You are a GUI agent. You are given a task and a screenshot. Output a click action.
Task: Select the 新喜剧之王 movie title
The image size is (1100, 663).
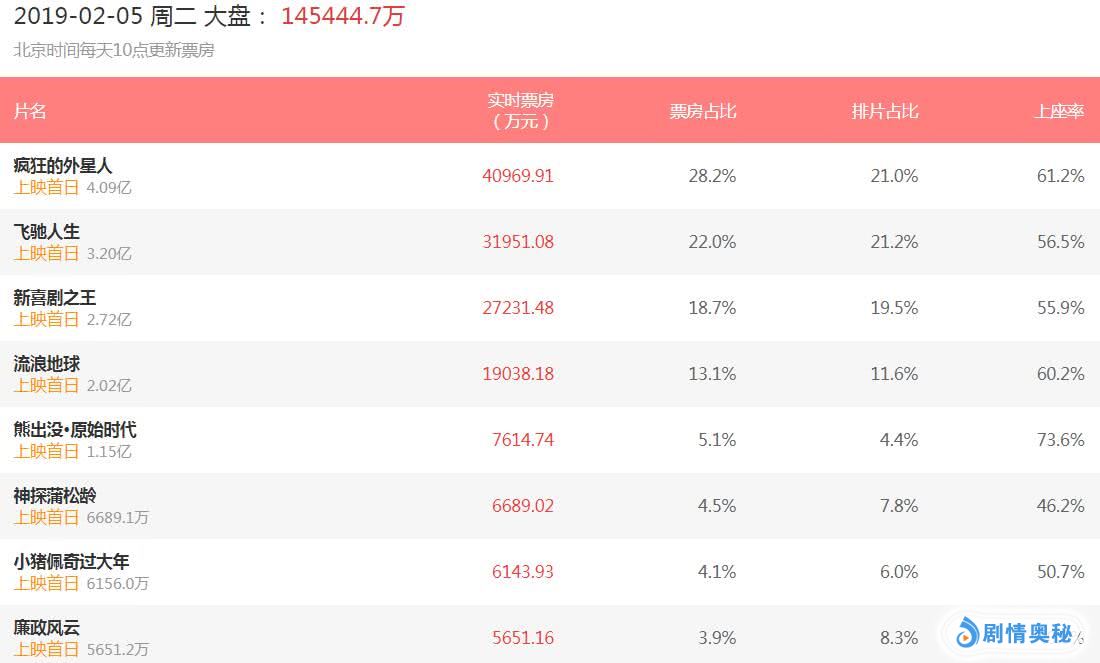[55, 298]
